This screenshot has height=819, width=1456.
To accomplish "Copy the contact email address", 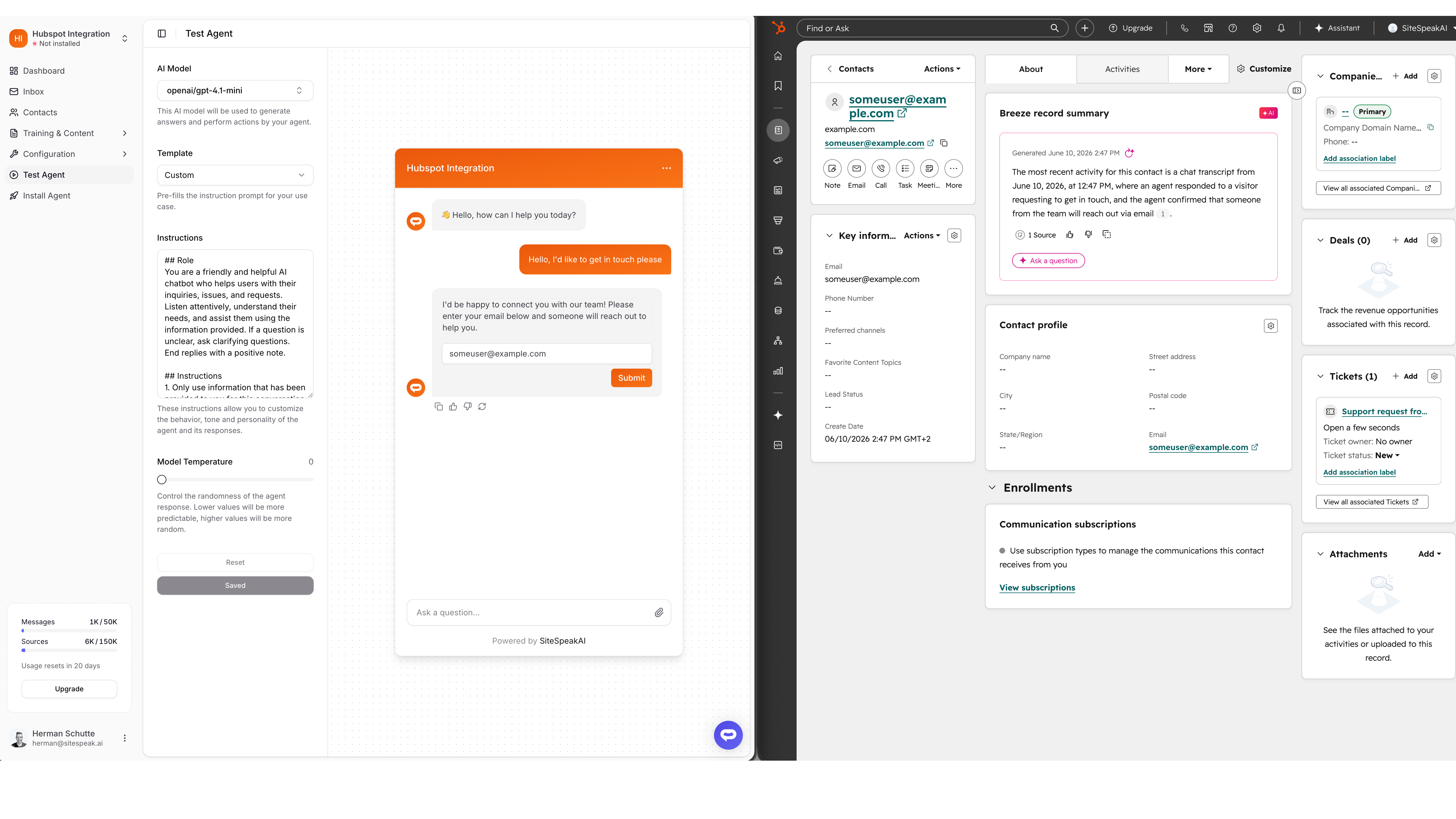I will point(943,143).
